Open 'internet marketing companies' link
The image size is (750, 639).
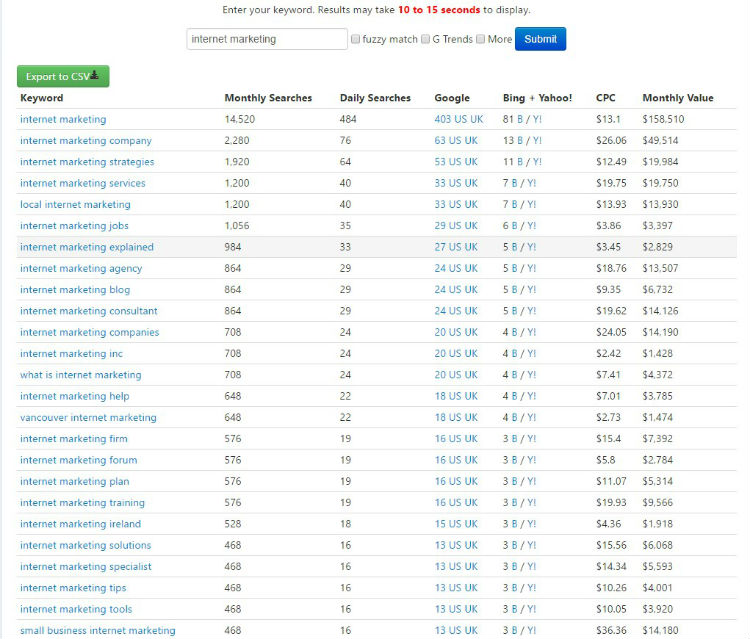tap(89, 332)
